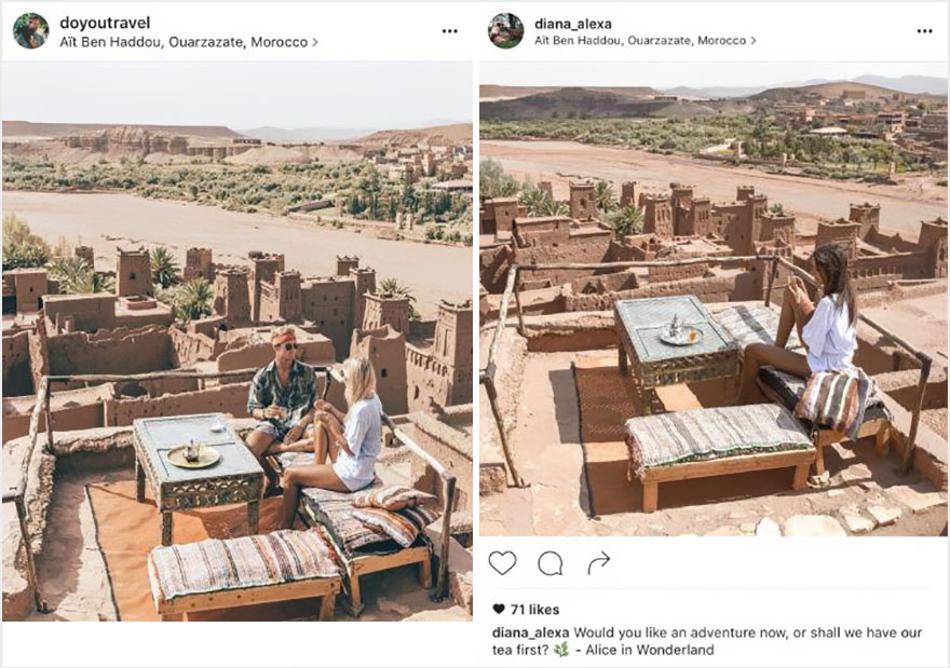This screenshot has width=950, height=668.
Task: Open diana_alexa's Aït Ben Haddou location link
Action: (640, 41)
